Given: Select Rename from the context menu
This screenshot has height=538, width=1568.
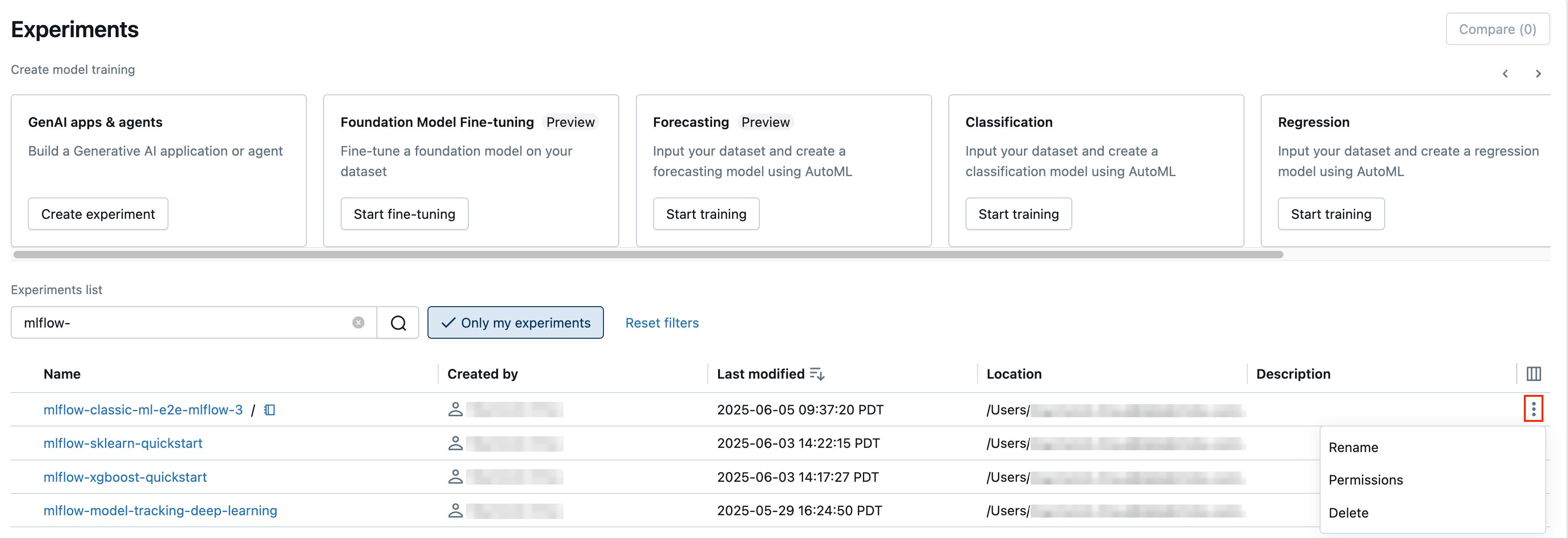Looking at the screenshot, I should tap(1353, 447).
